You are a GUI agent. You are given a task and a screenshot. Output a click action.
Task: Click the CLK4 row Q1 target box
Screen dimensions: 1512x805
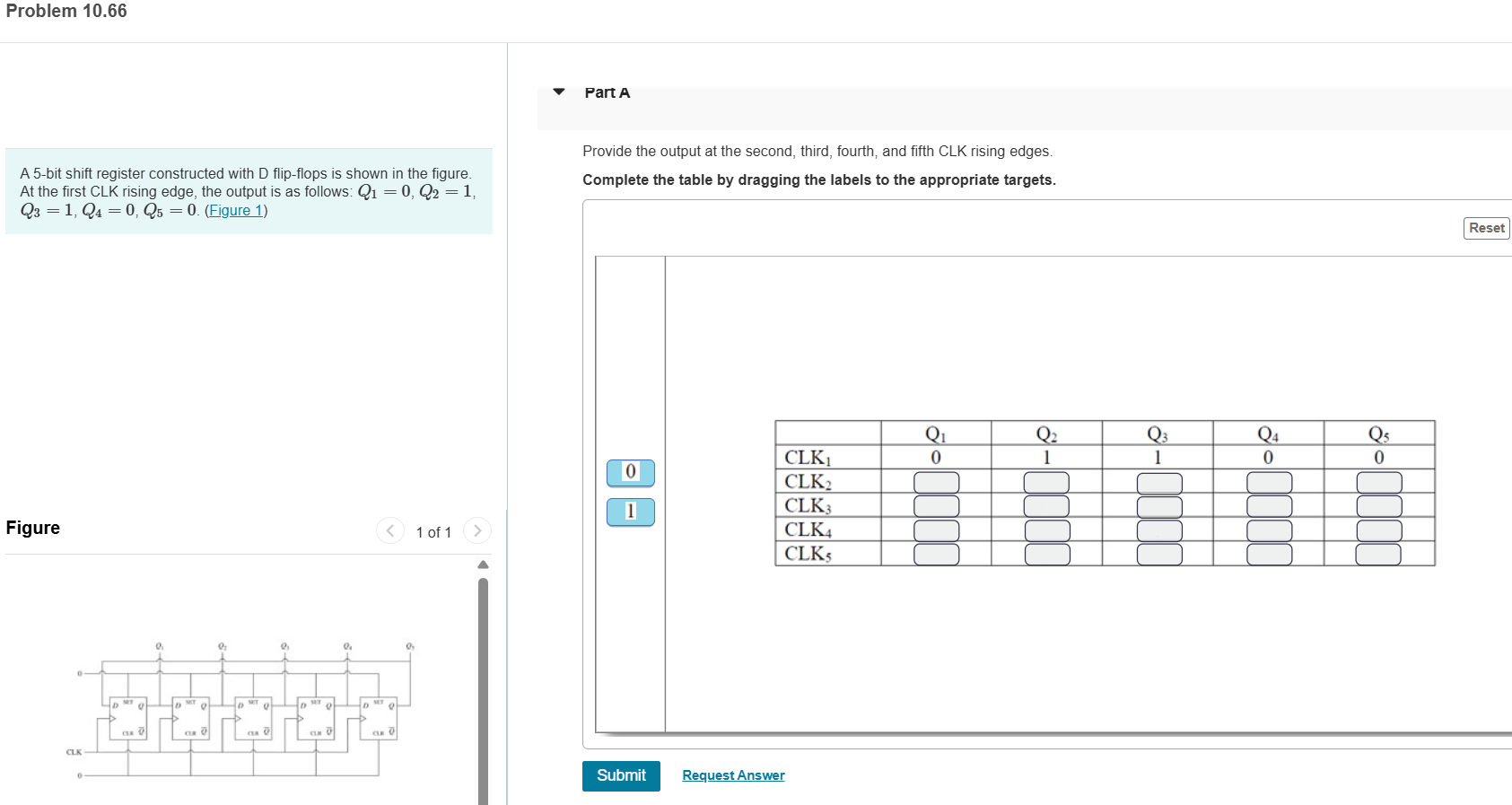936,530
